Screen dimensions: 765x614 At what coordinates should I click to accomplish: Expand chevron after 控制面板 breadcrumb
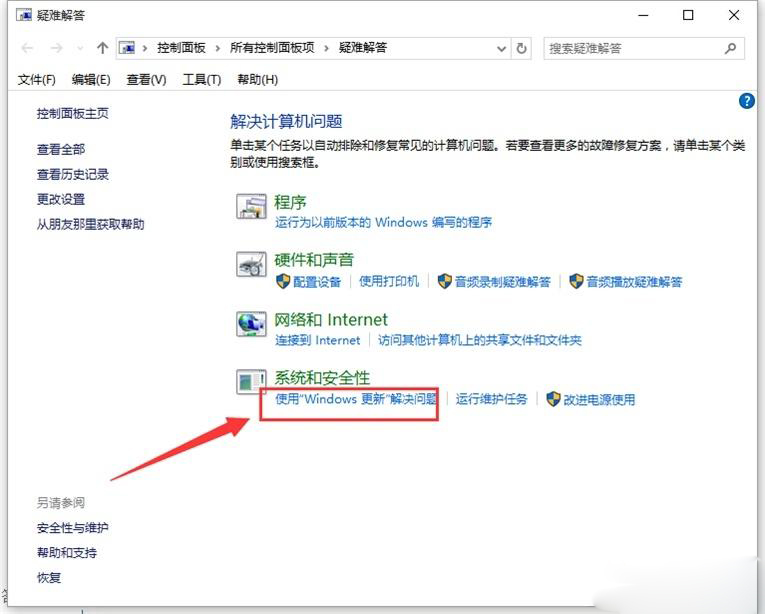coord(218,48)
